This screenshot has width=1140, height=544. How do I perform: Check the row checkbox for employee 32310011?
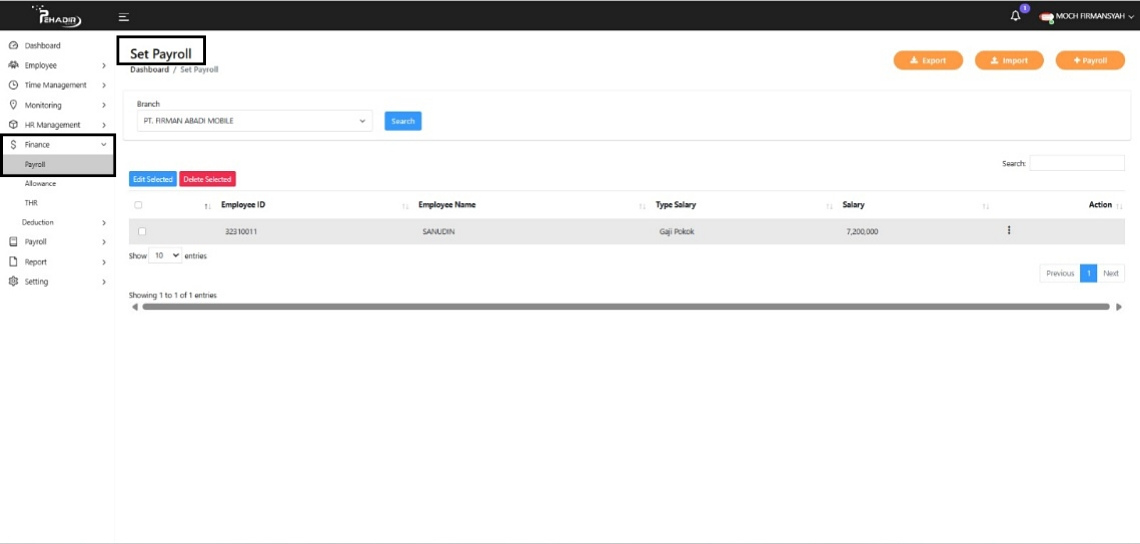(142, 231)
